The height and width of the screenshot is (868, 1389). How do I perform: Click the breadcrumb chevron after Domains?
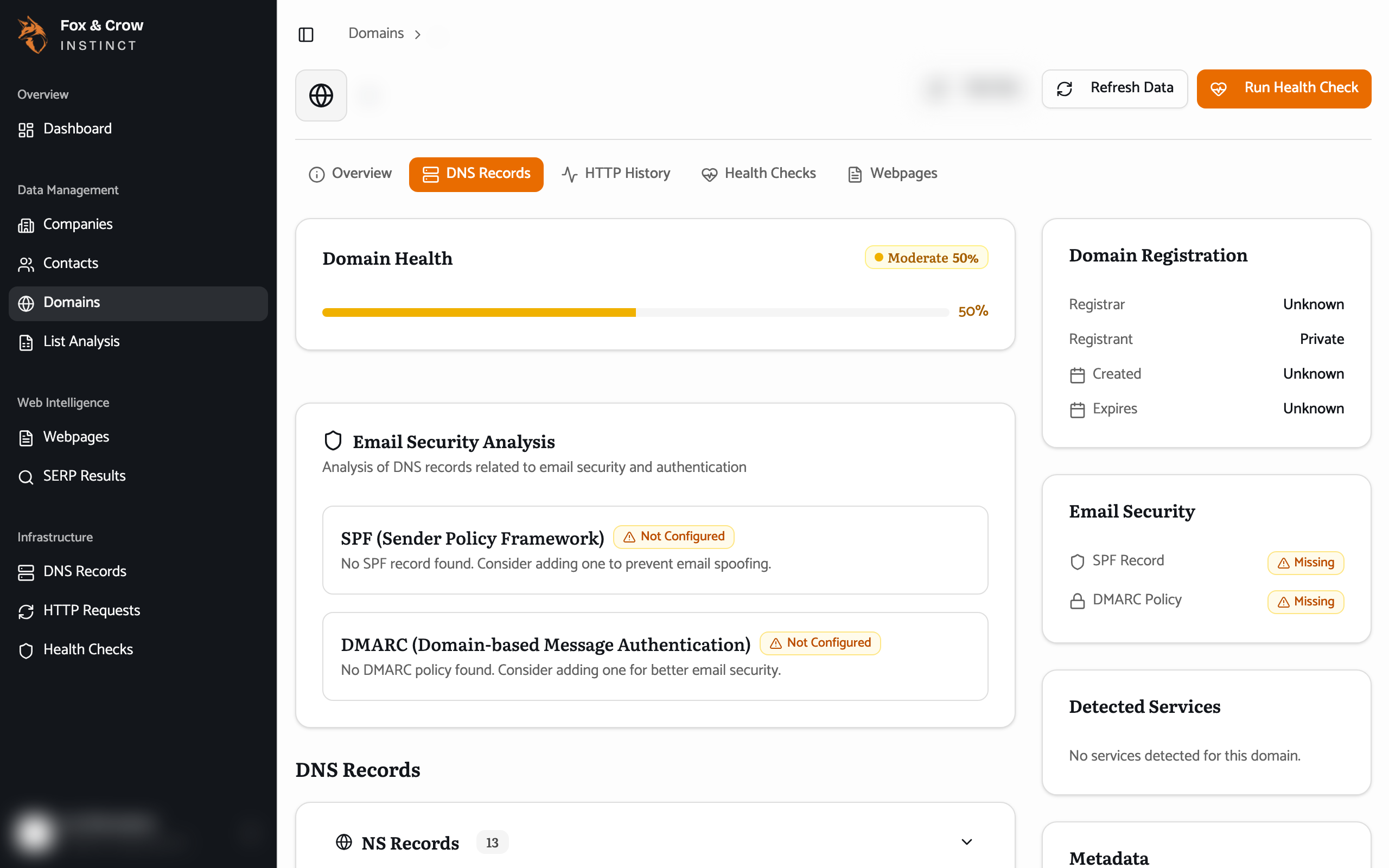tap(418, 34)
